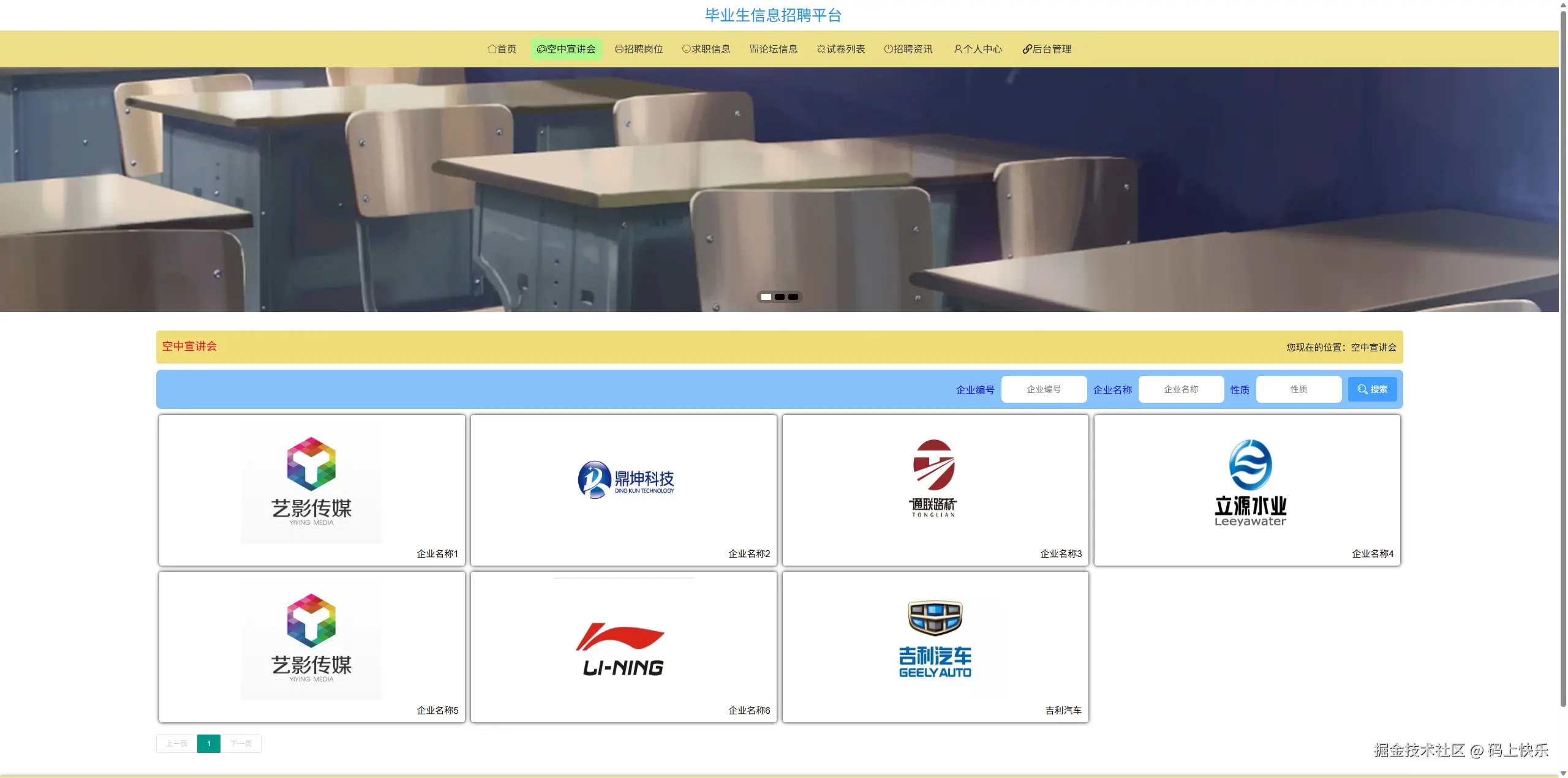Focus the 企业编号 input field
The image size is (1568, 778).
[x=1044, y=389]
